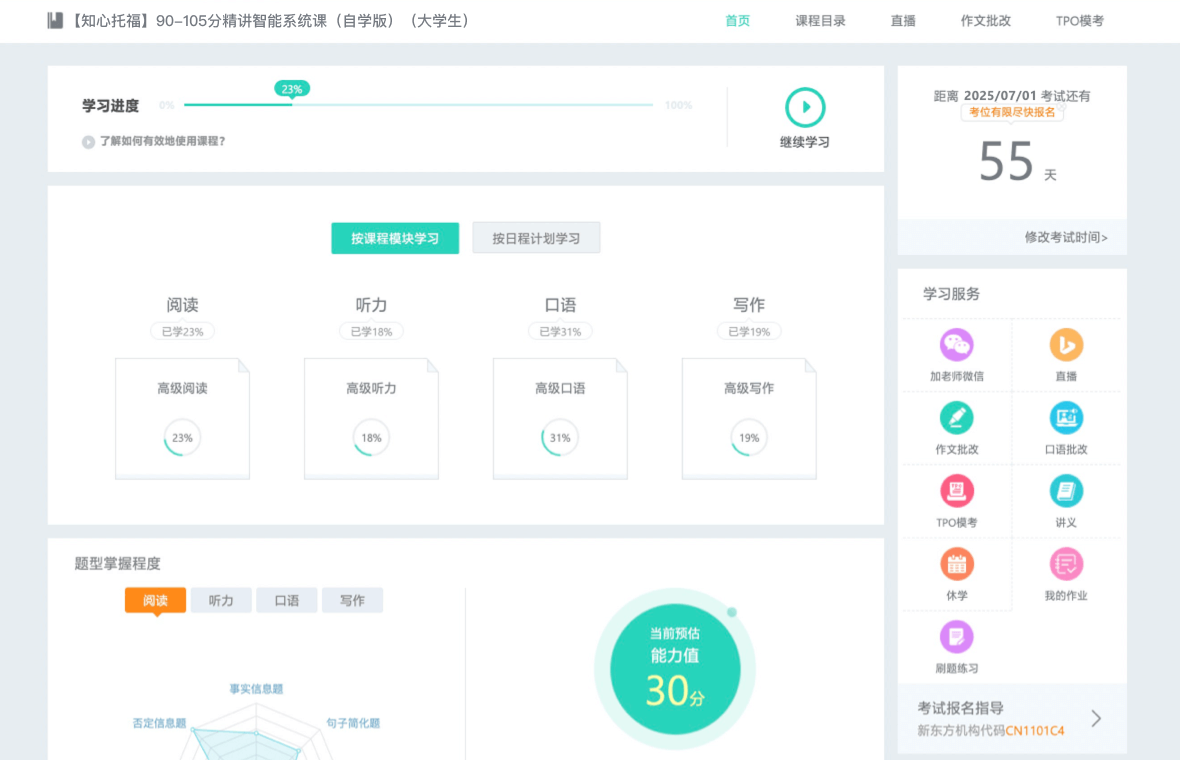Click 了解如何有效地使用课程 help link
This screenshot has height=760, width=1180.
(161, 141)
